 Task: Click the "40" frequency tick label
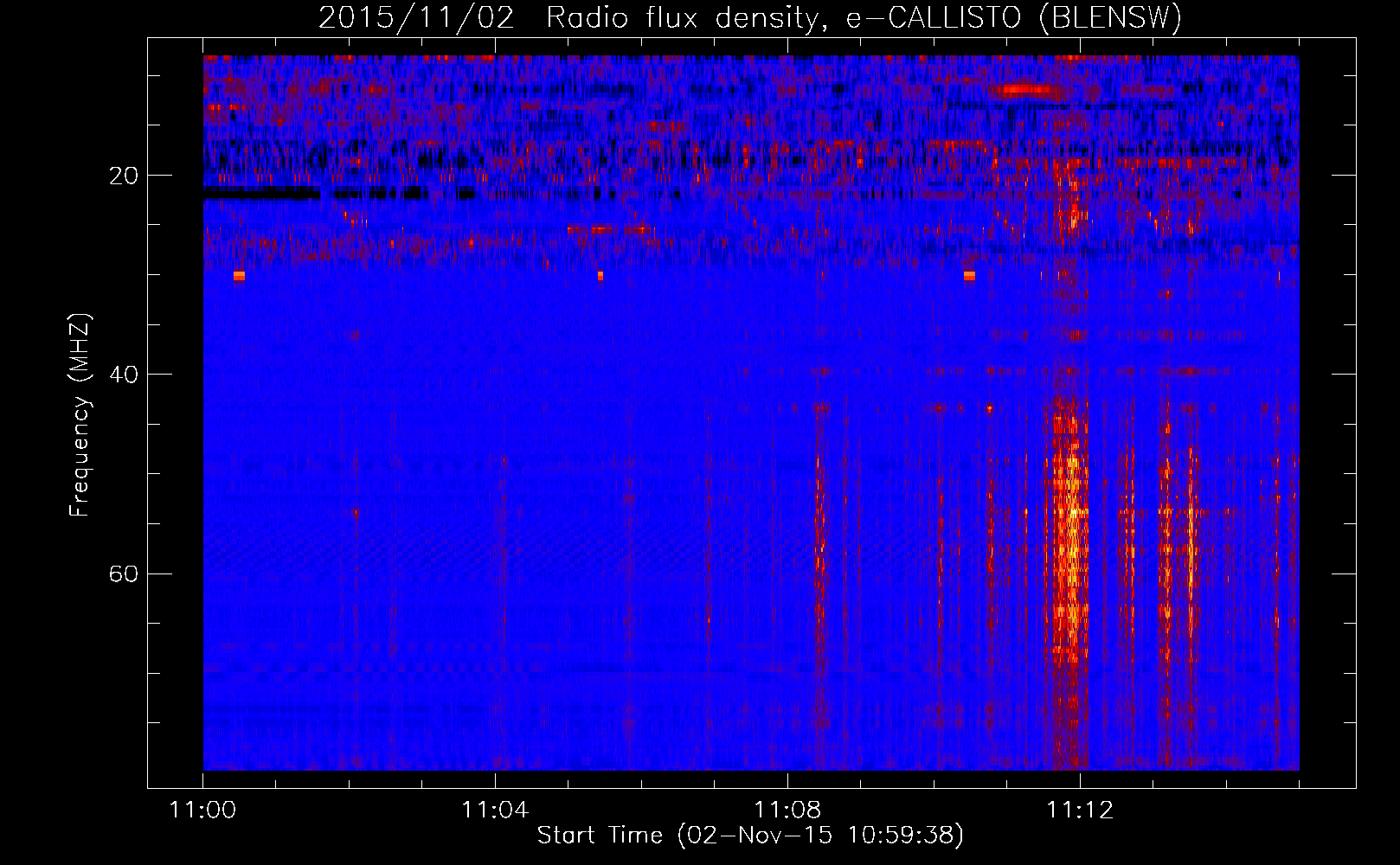(x=124, y=375)
